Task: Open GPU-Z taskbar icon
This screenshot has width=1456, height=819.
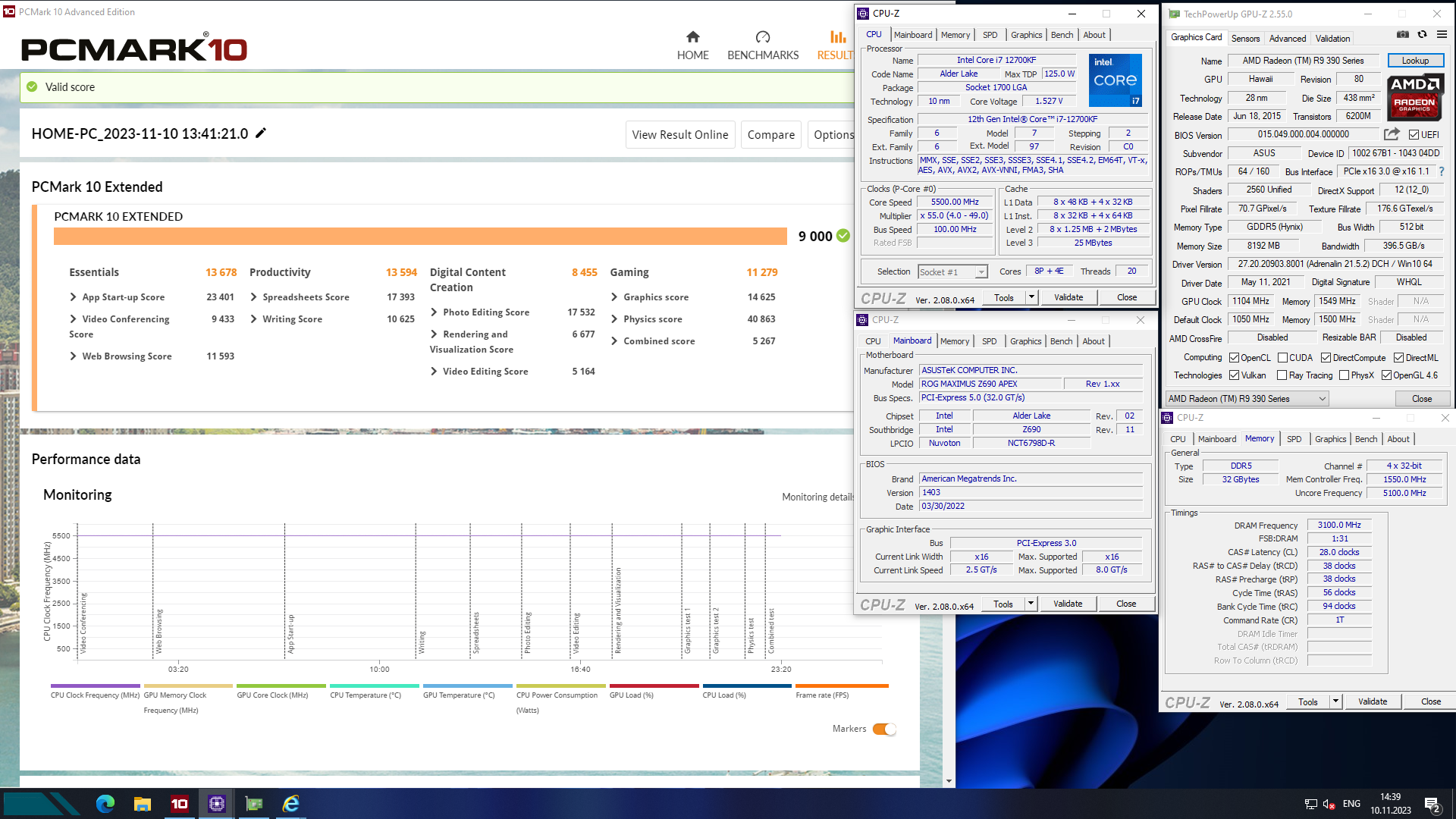Action: click(x=254, y=803)
